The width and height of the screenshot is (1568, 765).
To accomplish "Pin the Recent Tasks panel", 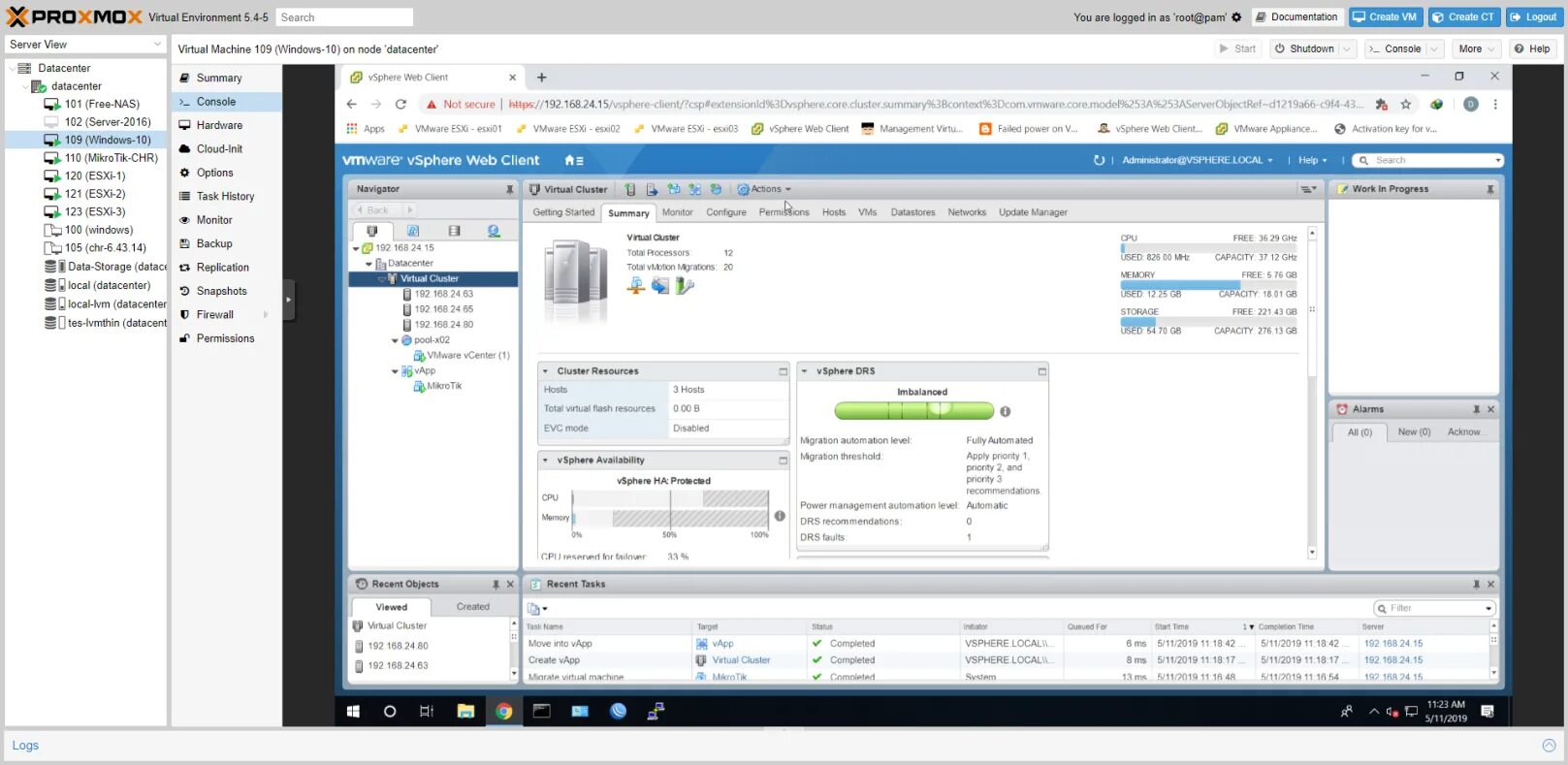I will click(x=1476, y=584).
